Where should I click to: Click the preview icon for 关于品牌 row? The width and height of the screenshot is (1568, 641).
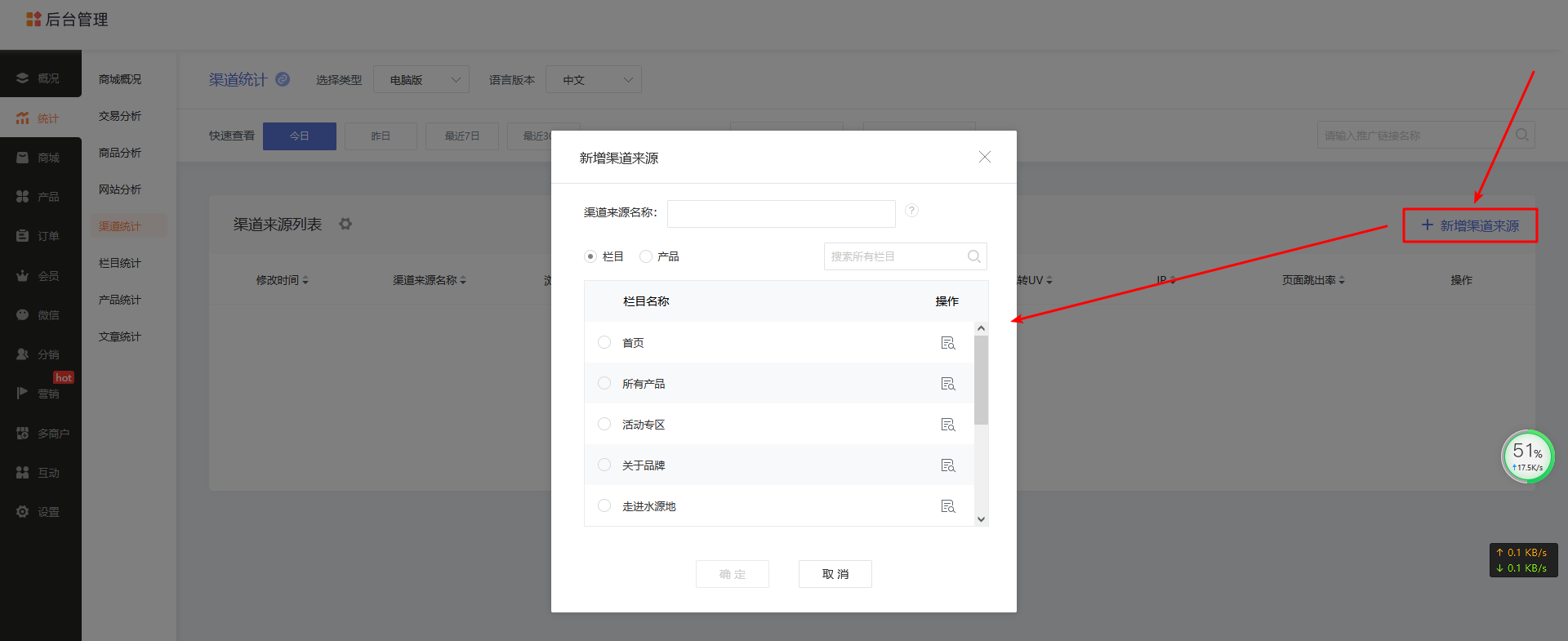[x=947, y=465]
